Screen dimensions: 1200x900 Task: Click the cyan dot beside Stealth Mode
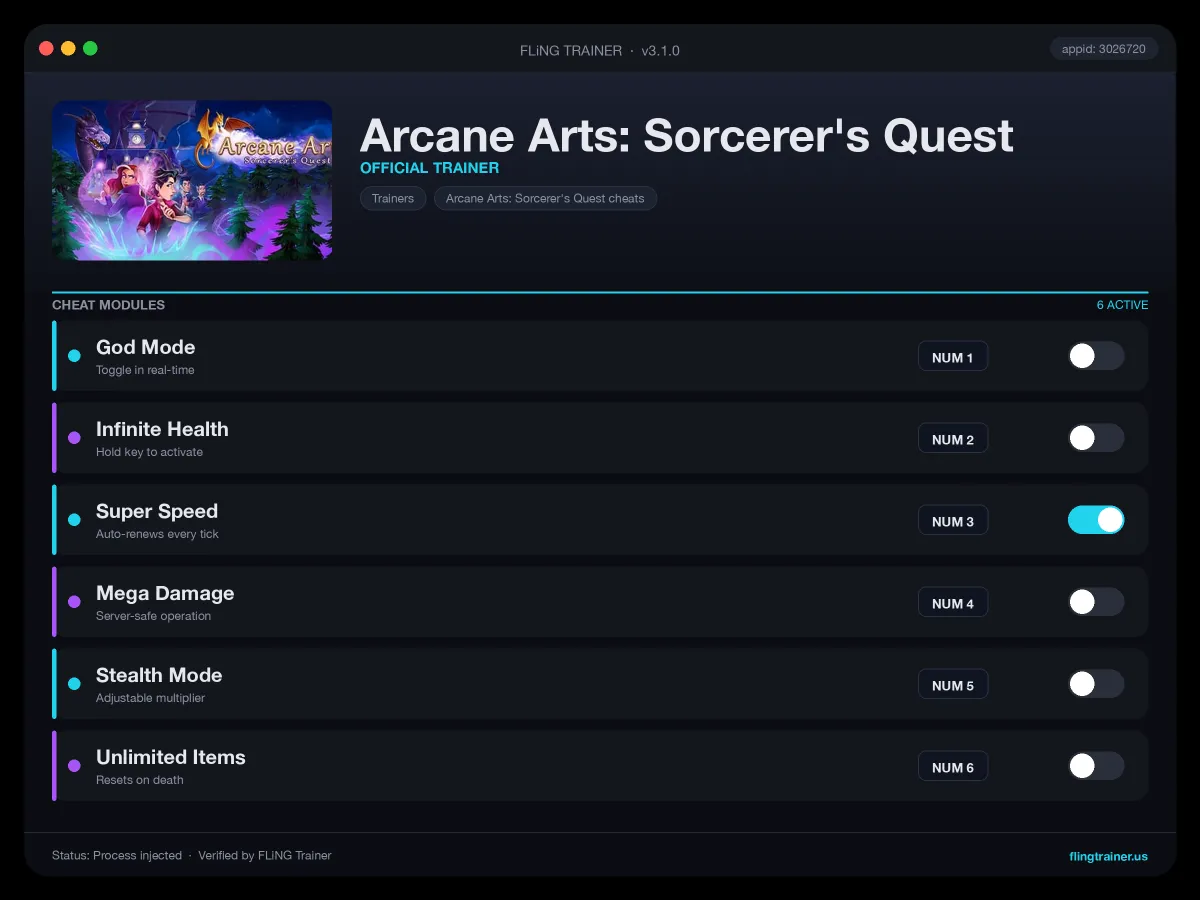(x=74, y=684)
